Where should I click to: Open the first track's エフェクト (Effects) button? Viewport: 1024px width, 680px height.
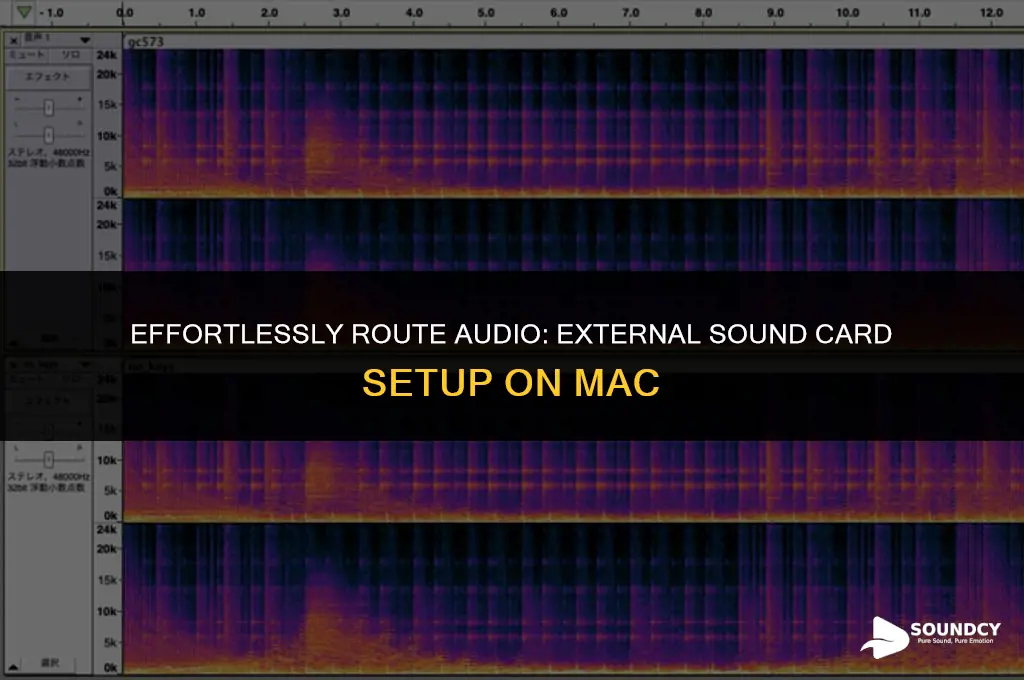click(48, 76)
